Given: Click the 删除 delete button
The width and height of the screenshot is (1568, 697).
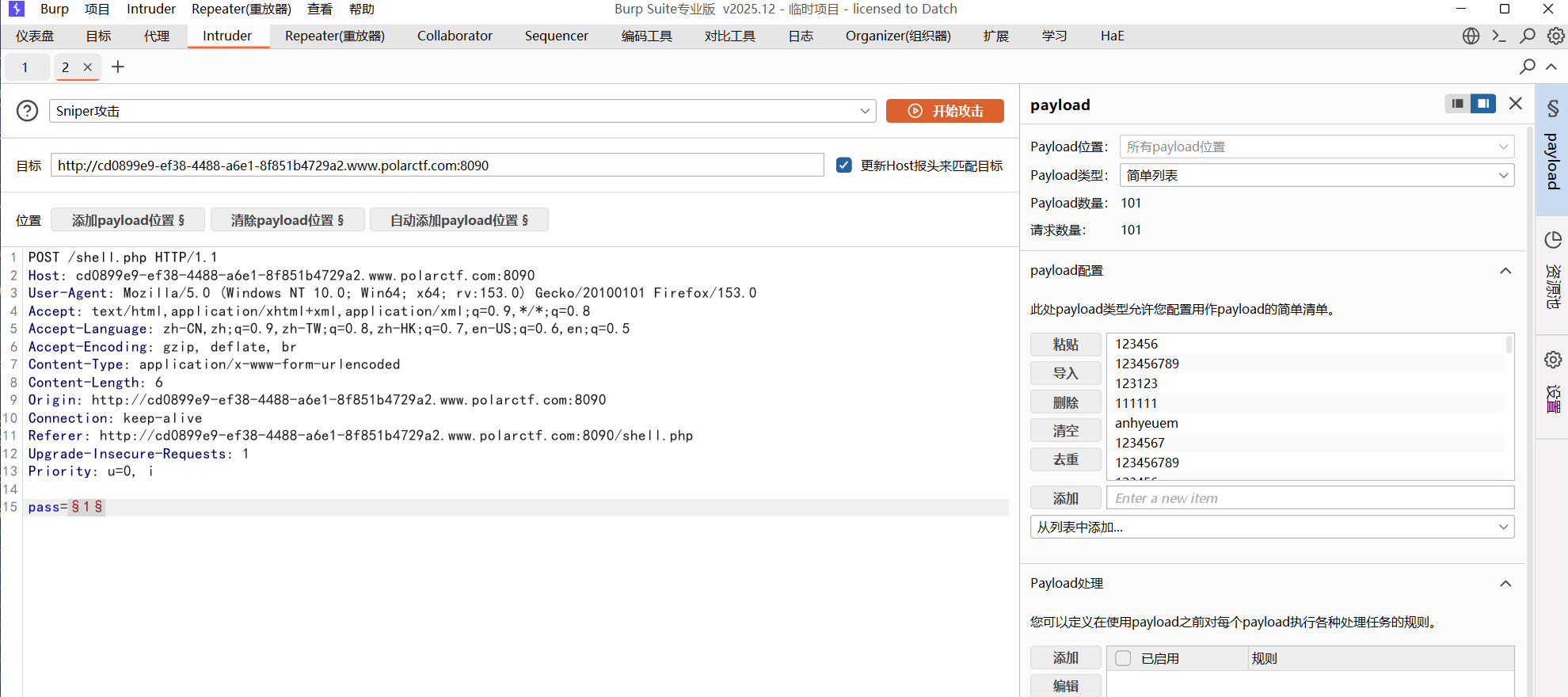Looking at the screenshot, I should point(1066,402).
